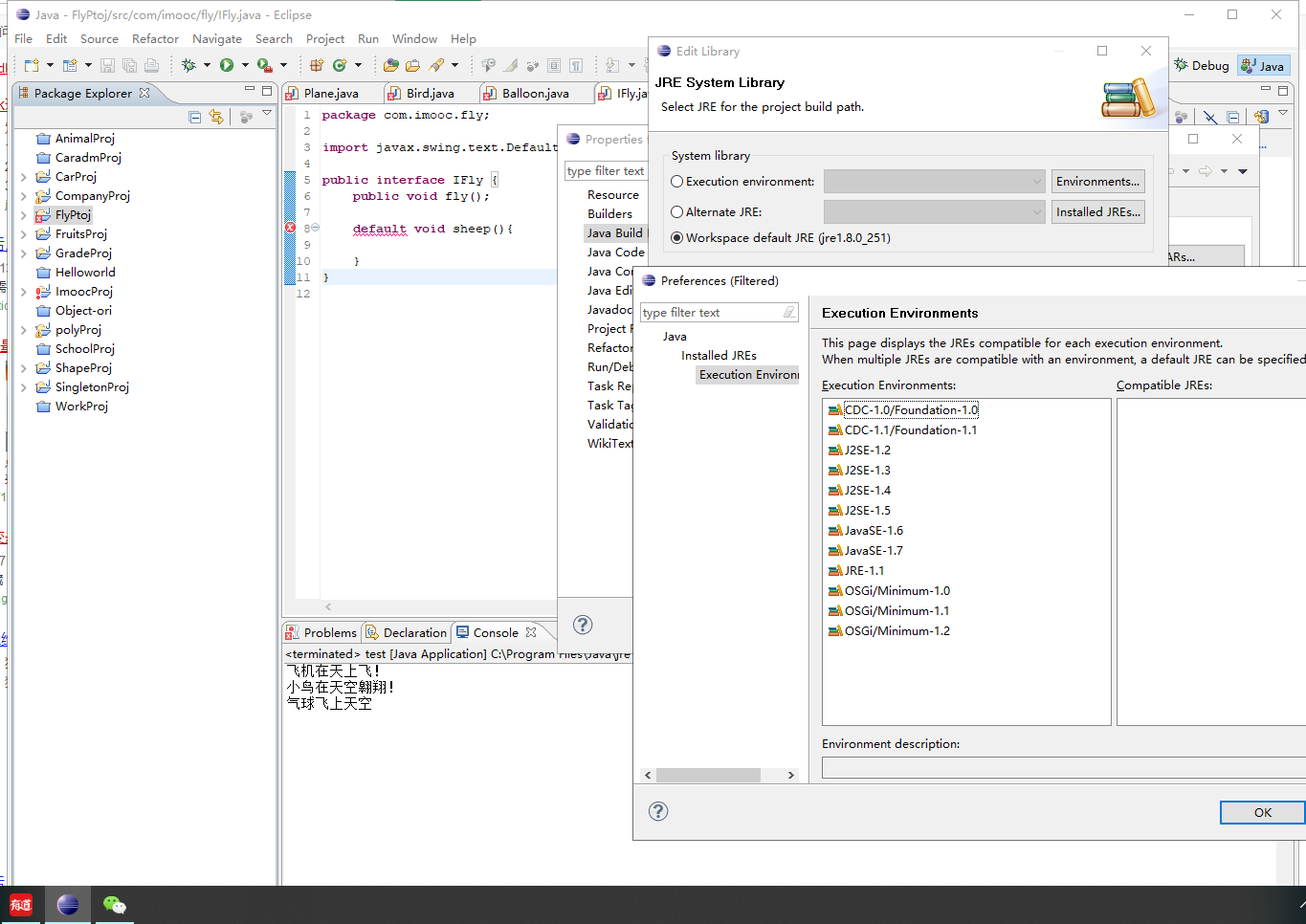Image resolution: width=1306 pixels, height=924 pixels.
Task: Switch to the Java perspective
Action: (1263, 65)
